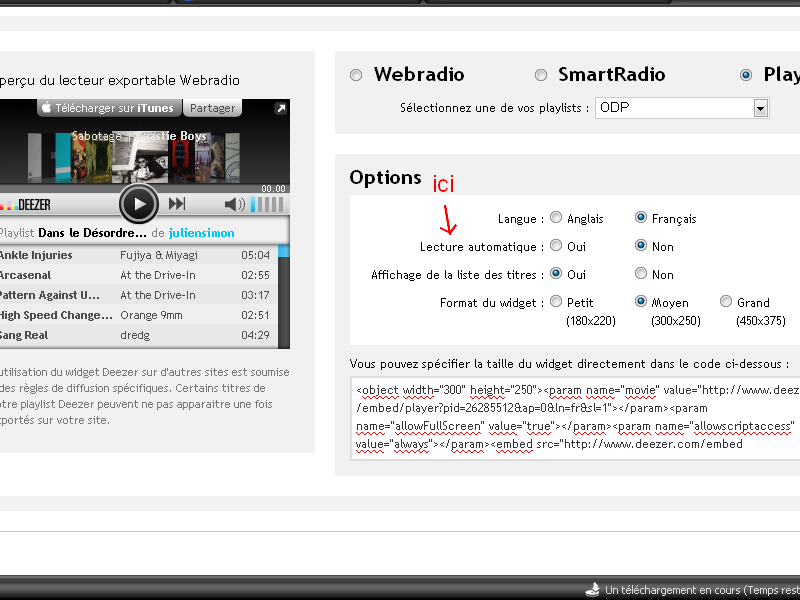The height and width of the screenshot is (600, 800).
Task: Click inside the embed code text box
Action: tap(575, 418)
